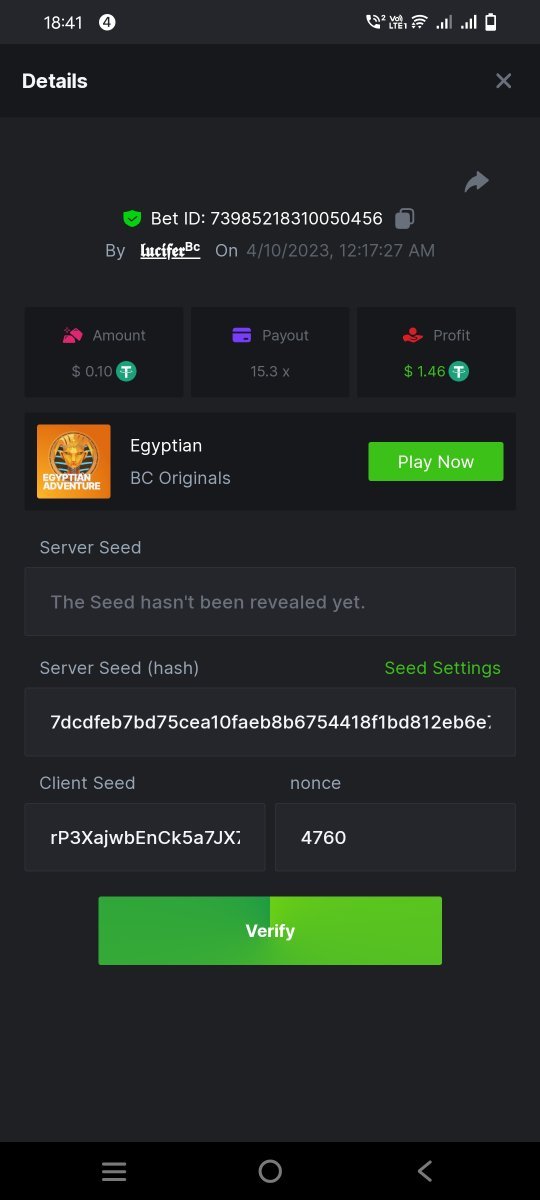Tap the Tether coin icon under Amount

tap(126, 371)
